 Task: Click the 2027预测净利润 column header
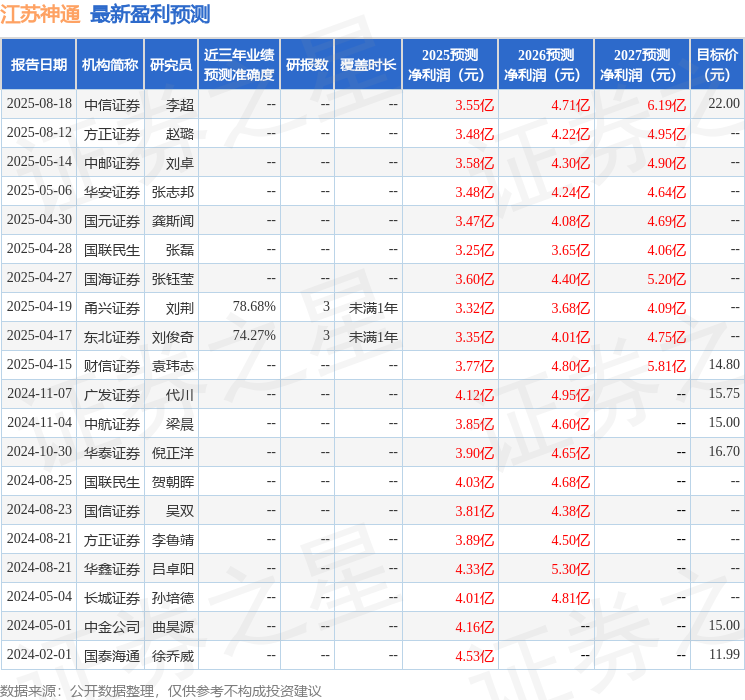click(x=642, y=65)
